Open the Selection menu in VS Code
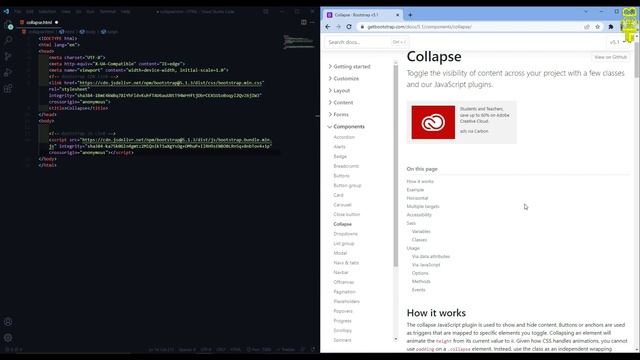Viewport: 640px width, 360px height. pyautogui.click(x=47, y=11)
